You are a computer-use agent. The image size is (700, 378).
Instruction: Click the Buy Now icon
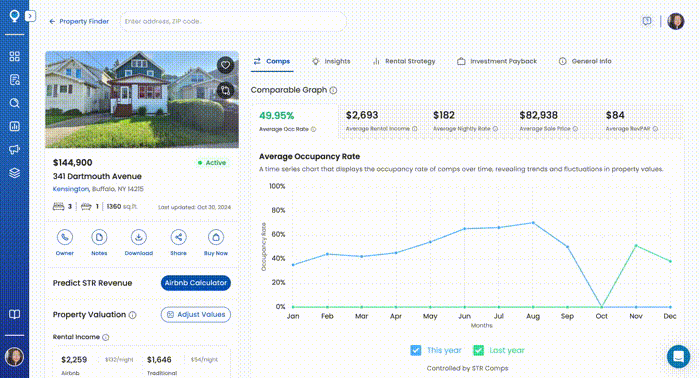[216, 237]
